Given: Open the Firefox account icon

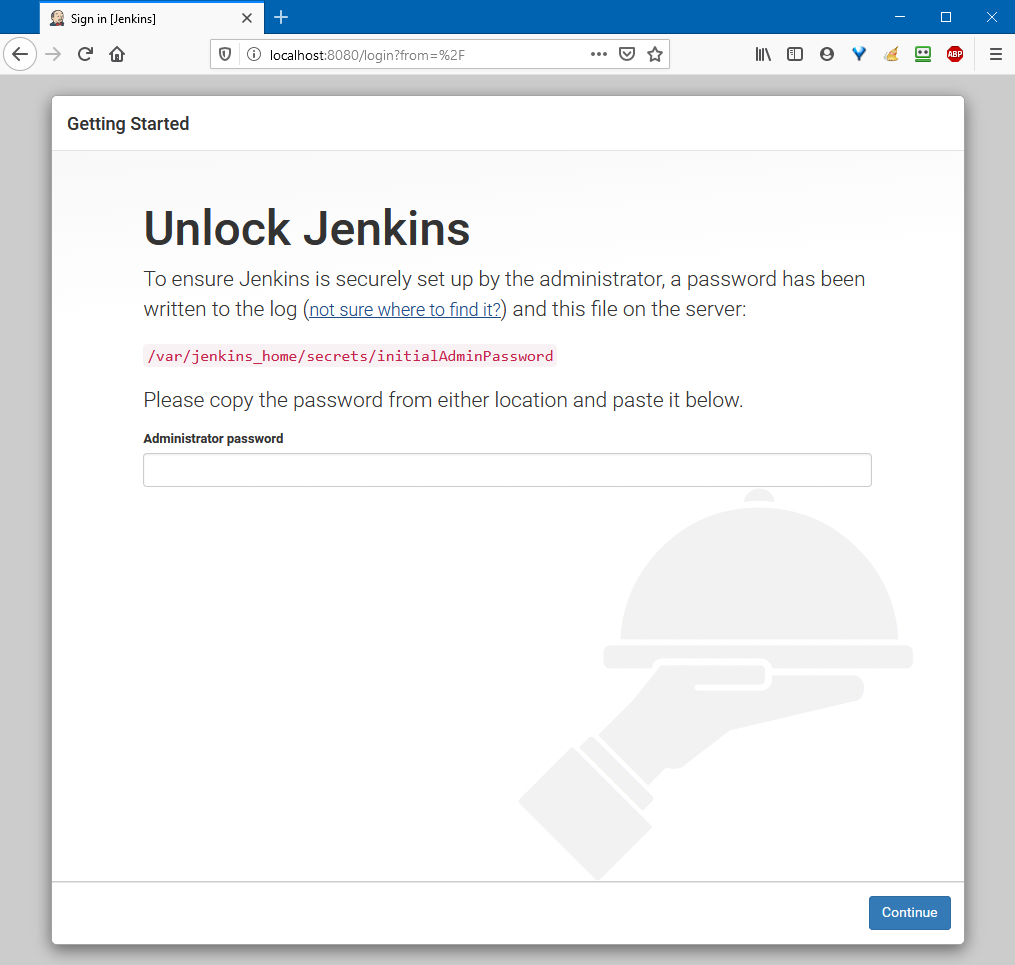Looking at the screenshot, I should pyautogui.click(x=827, y=54).
